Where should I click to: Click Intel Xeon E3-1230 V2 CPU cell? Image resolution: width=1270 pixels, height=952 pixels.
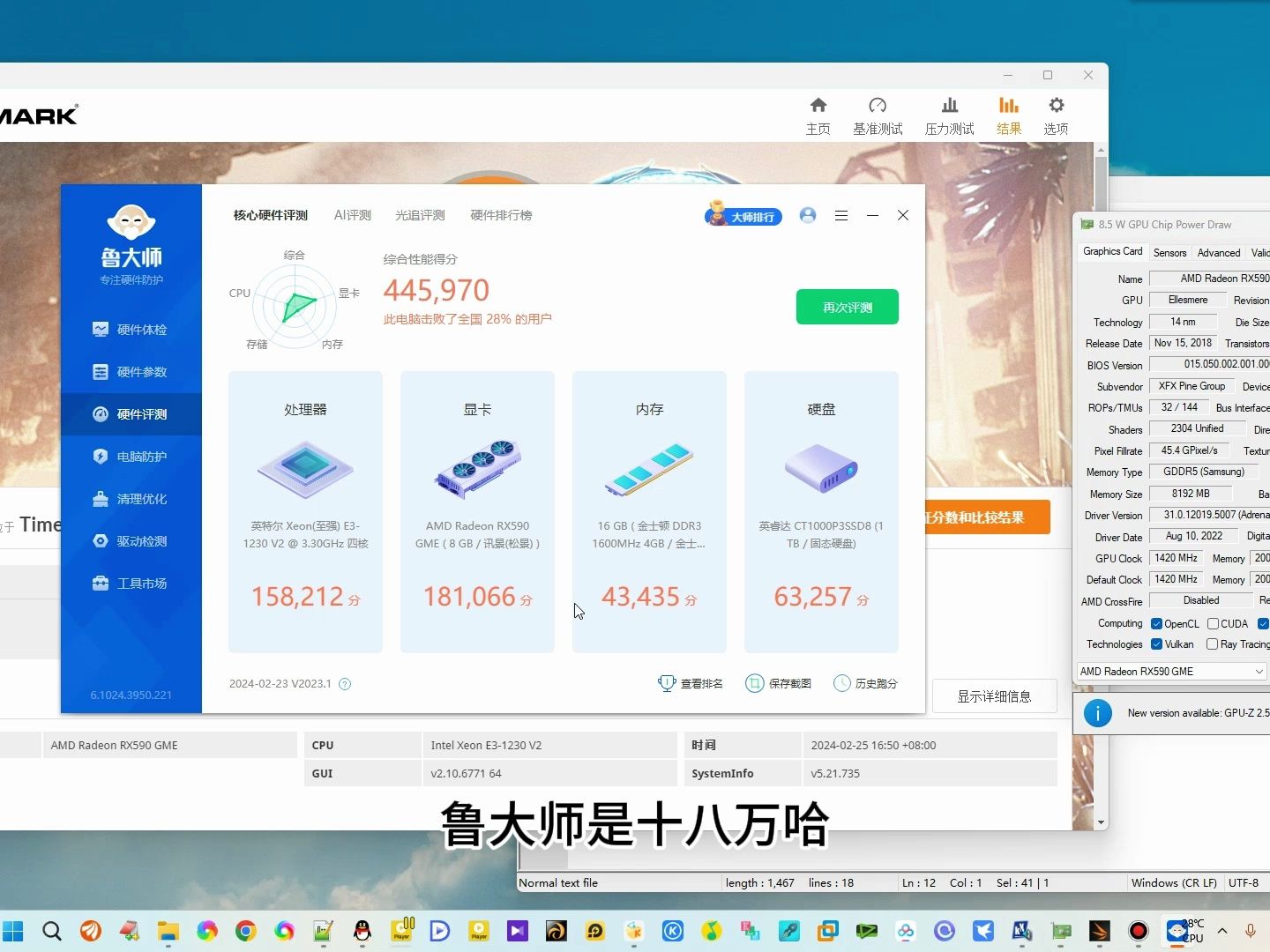549,746
